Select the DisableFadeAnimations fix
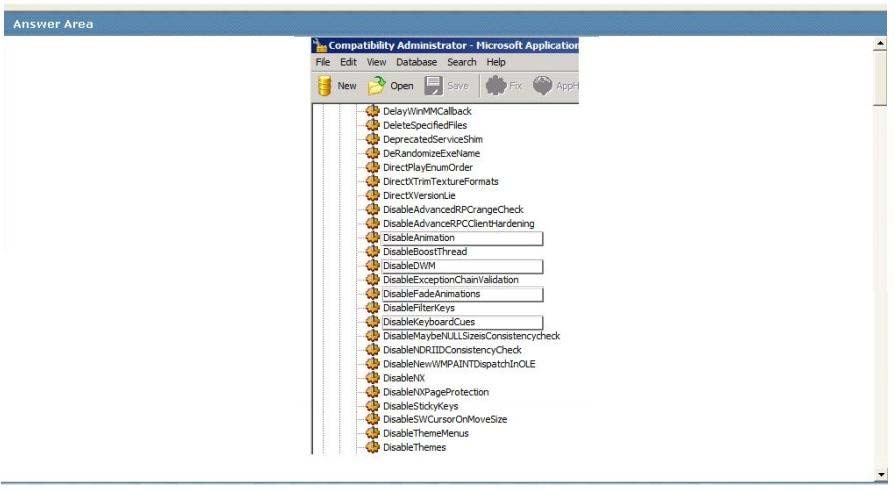The width and height of the screenshot is (894, 490). (461, 294)
